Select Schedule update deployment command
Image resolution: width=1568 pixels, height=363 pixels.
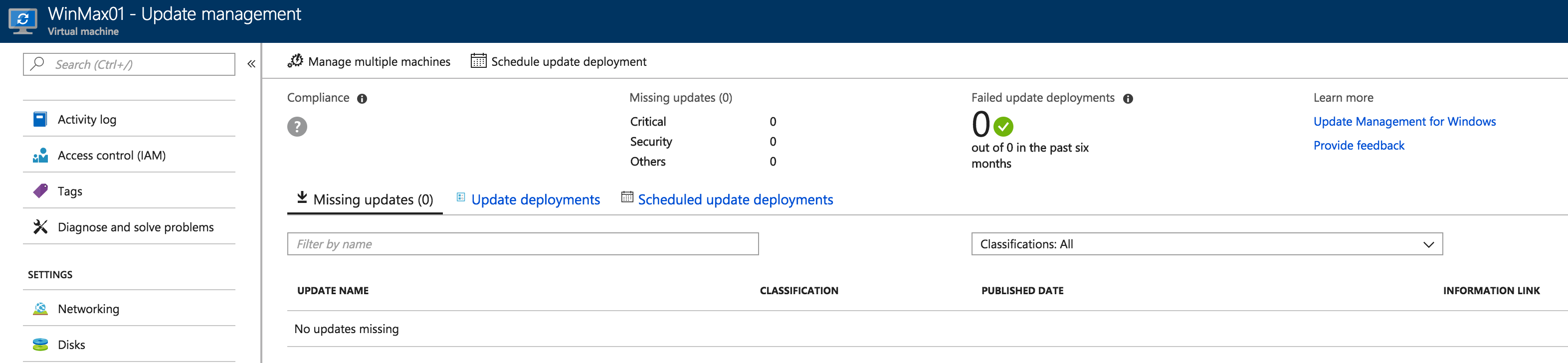tap(559, 61)
